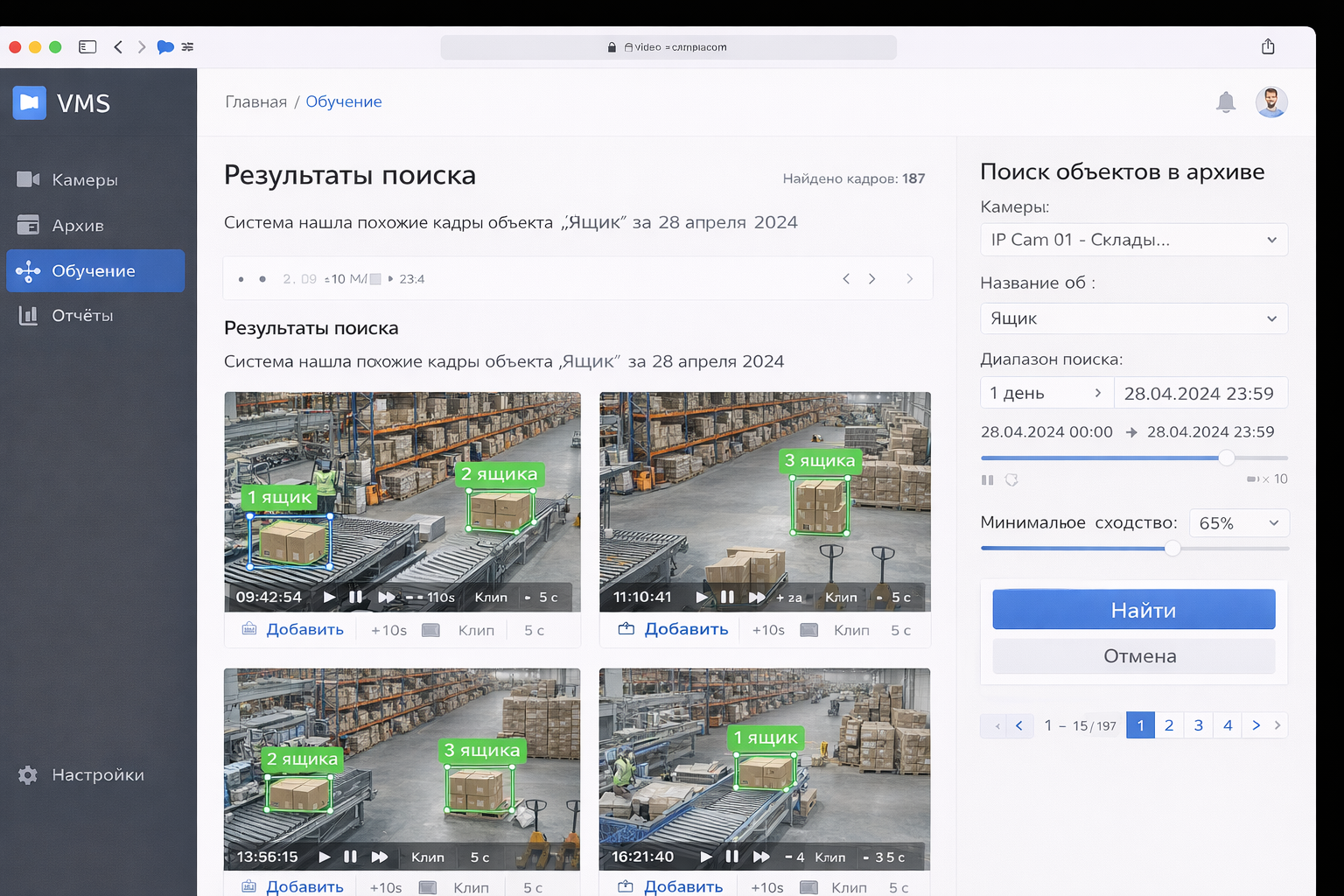Open the Отчёты sidebar item

81,315
